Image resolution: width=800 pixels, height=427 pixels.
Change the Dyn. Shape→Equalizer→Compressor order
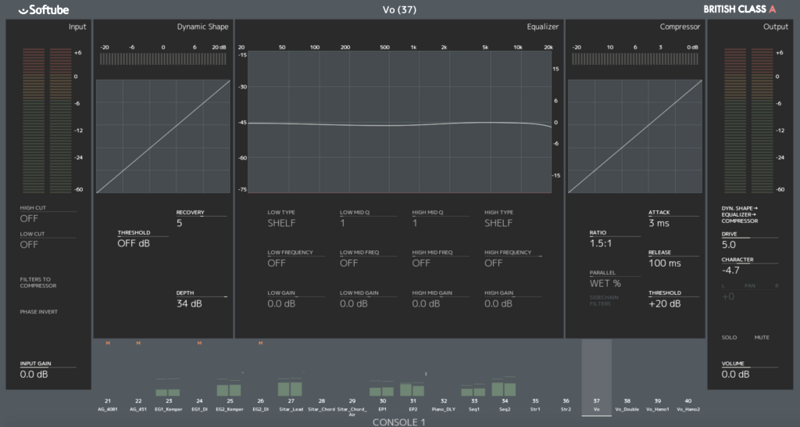pos(739,215)
